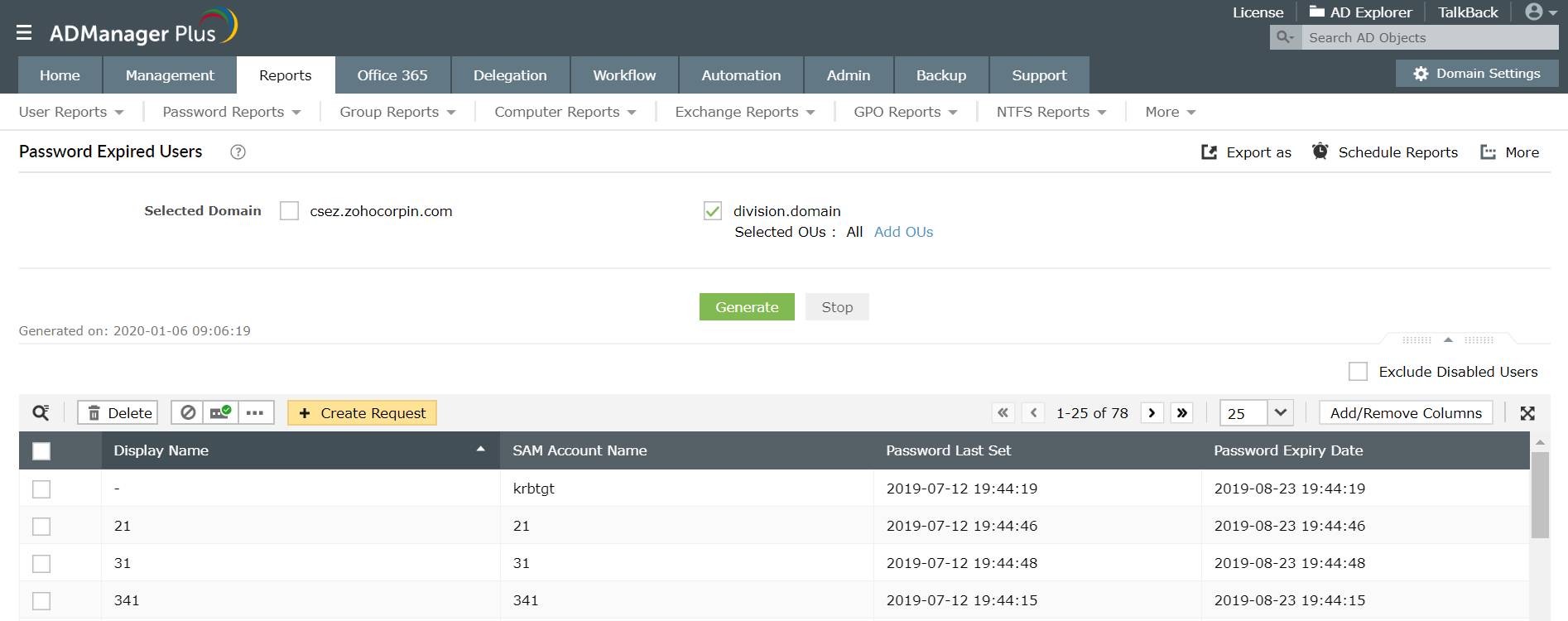Click the Stop button
This screenshot has height=621, width=1568.
pos(837,307)
